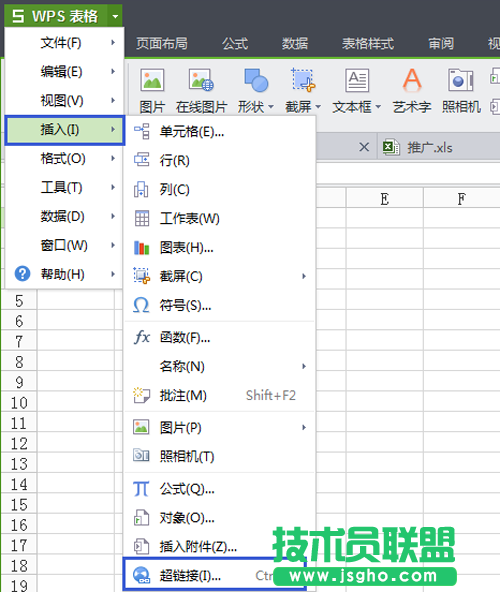Switch to the 页面布局 ribbon tab
This screenshot has width=500, height=592.
[162, 43]
